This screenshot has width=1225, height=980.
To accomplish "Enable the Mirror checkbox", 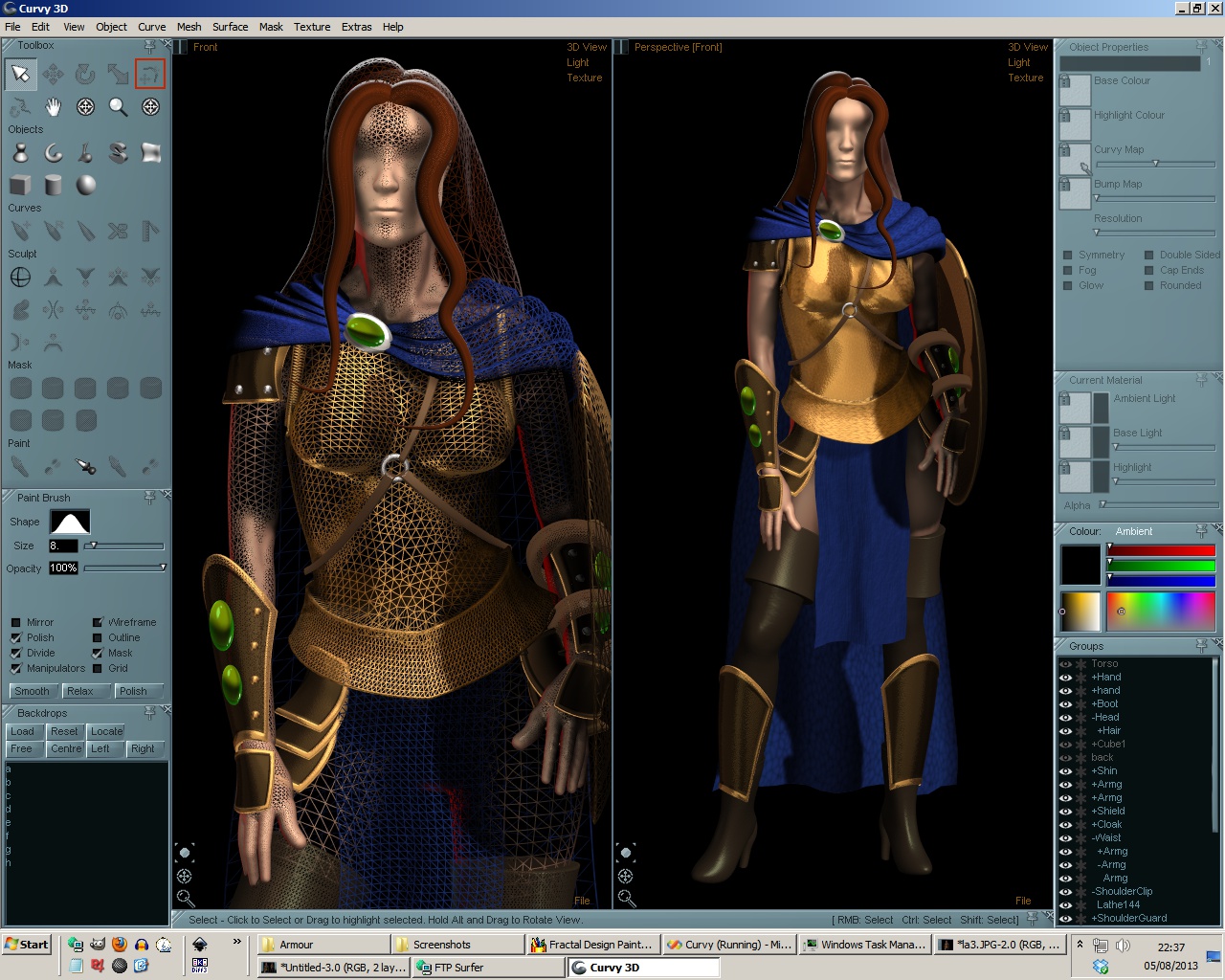I will click(16, 622).
